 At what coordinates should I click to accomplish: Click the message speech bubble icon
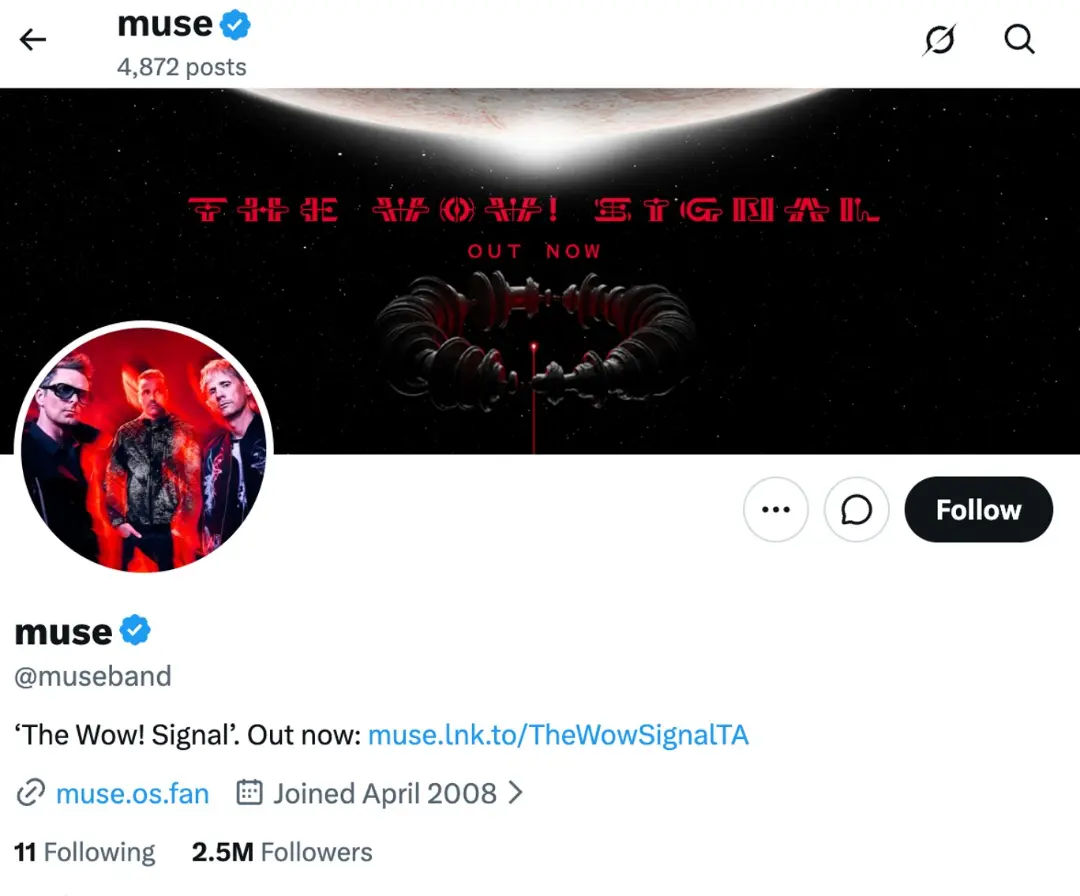[856, 510]
